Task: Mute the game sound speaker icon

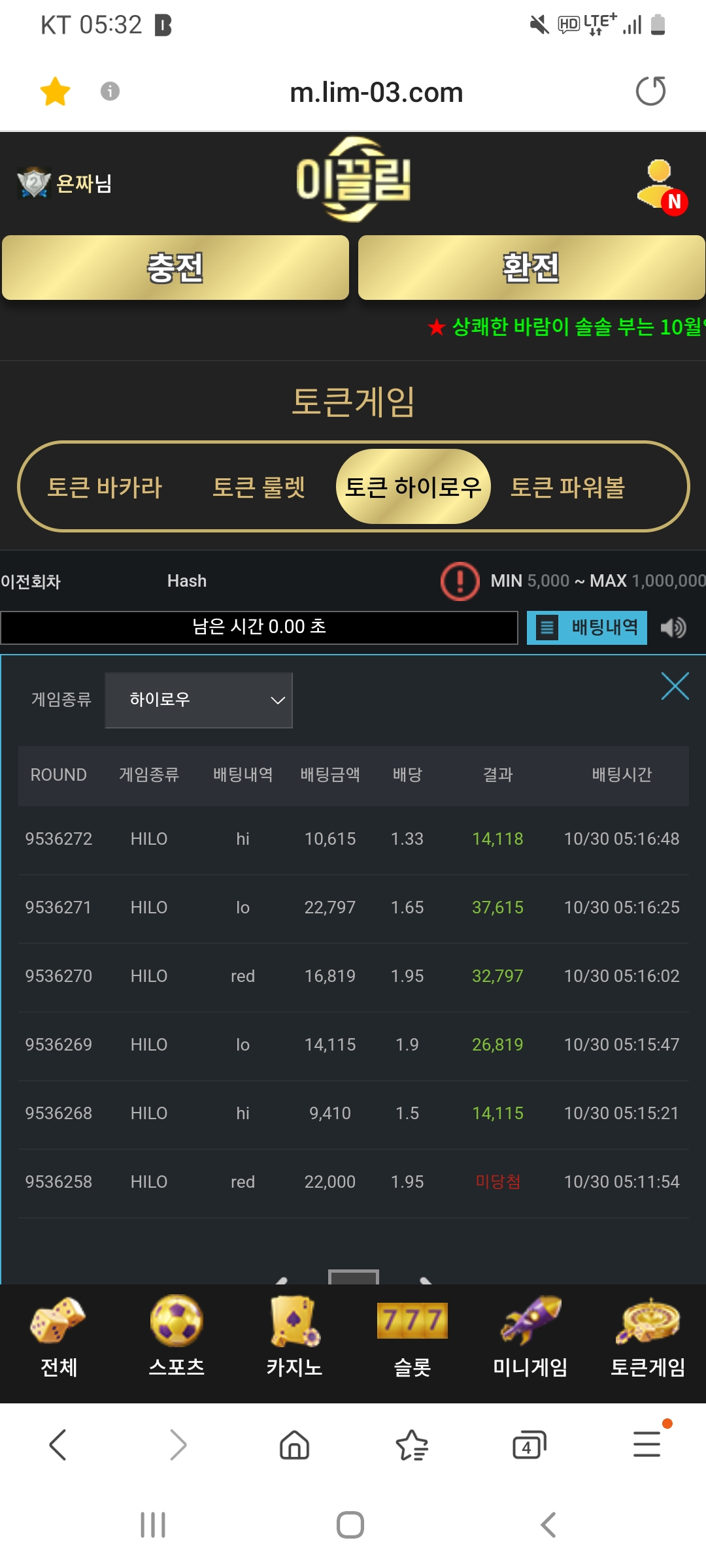Action: point(673,628)
